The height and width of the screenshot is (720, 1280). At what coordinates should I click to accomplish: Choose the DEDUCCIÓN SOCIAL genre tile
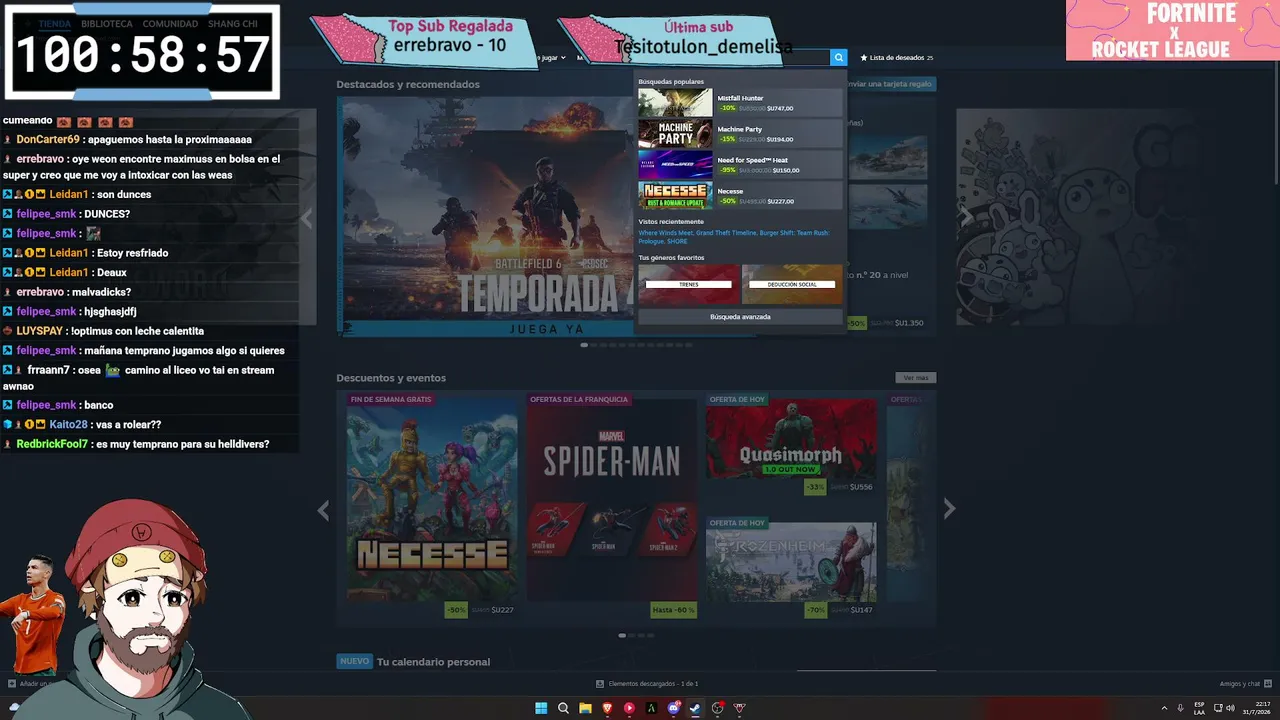click(792, 284)
